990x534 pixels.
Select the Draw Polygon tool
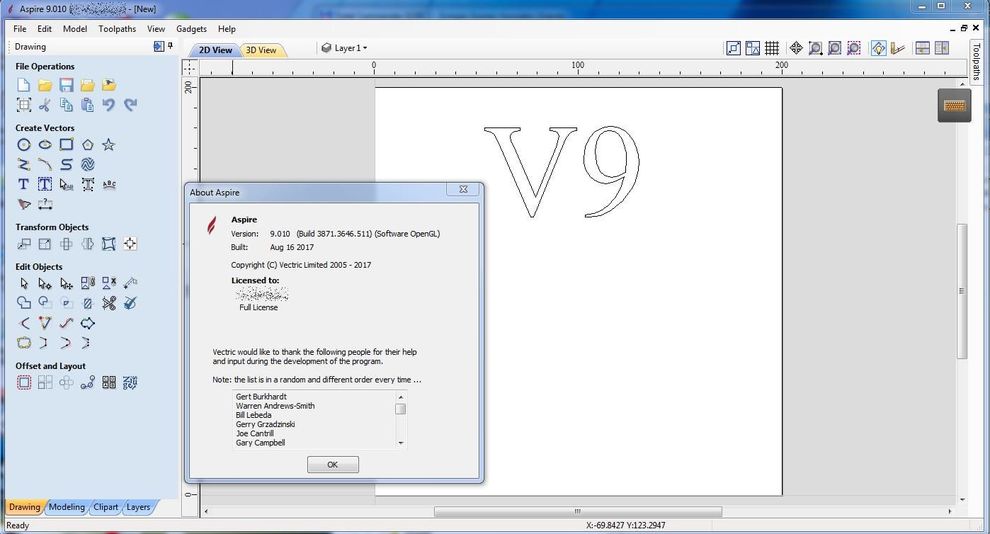pyautogui.click(x=88, y=145)
